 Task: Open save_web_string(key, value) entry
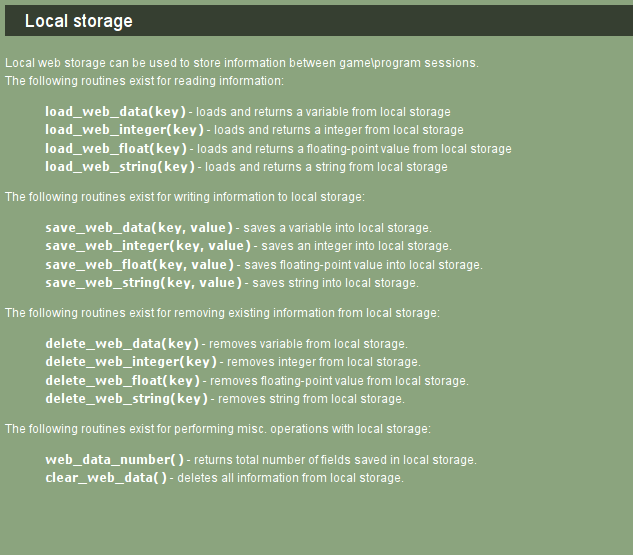pos(143,283)
